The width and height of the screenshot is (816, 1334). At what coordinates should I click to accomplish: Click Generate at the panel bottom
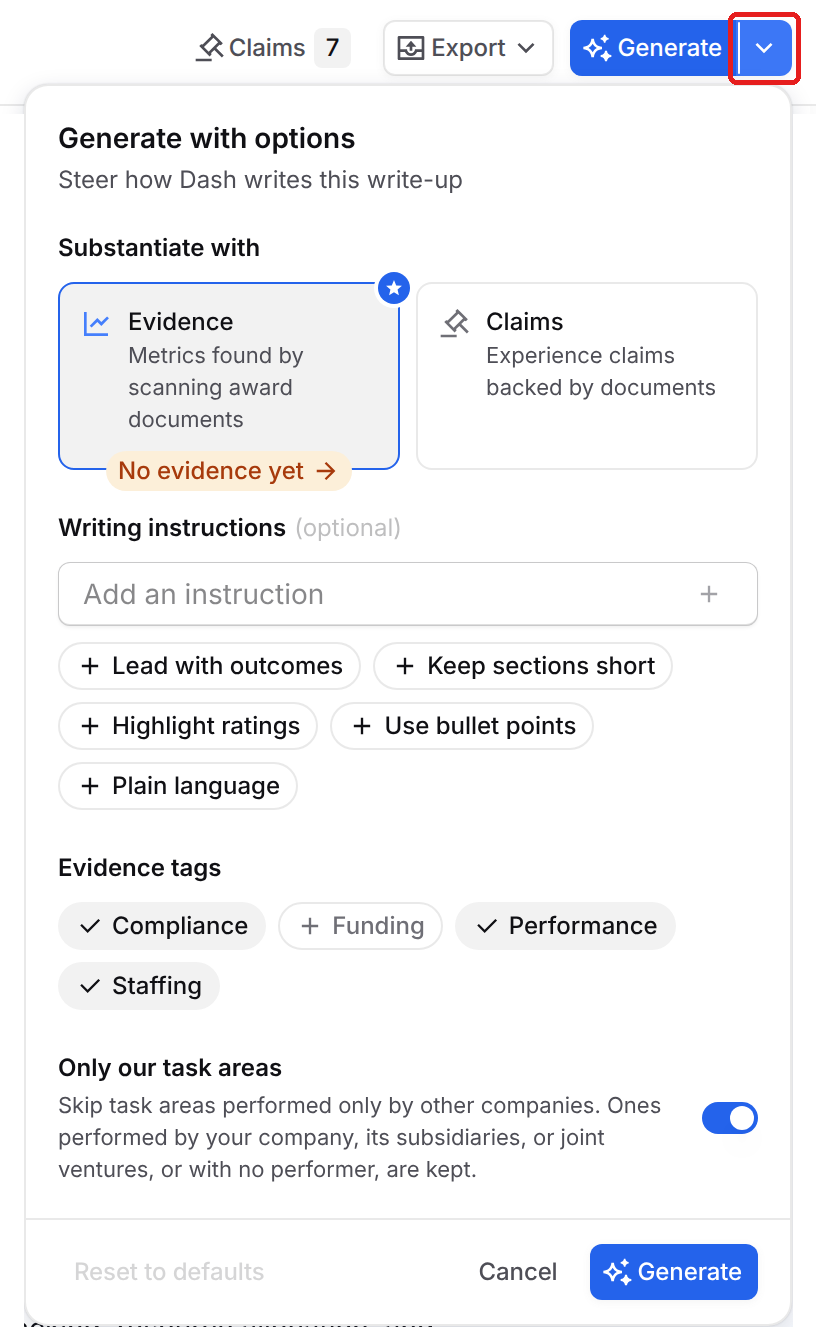[x=673, y=1272]
